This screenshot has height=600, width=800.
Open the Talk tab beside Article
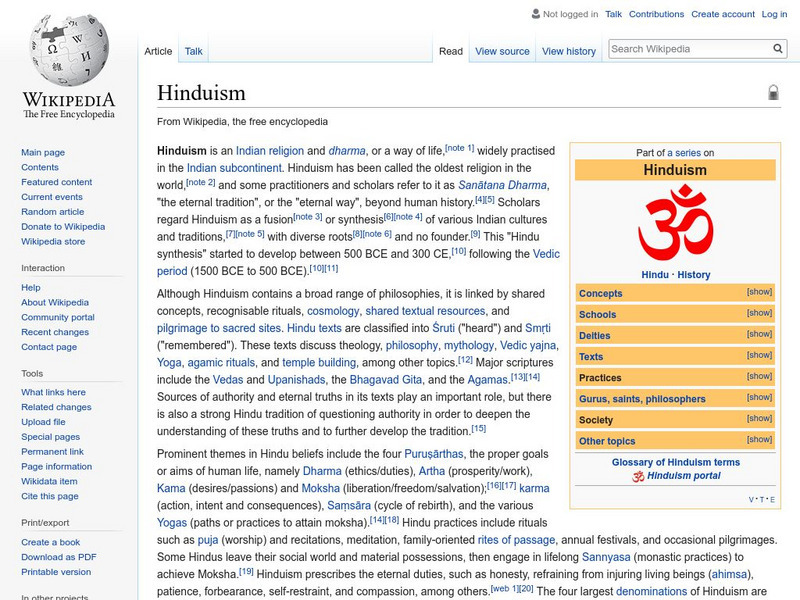pyautogui.click(x=193, y=51)
